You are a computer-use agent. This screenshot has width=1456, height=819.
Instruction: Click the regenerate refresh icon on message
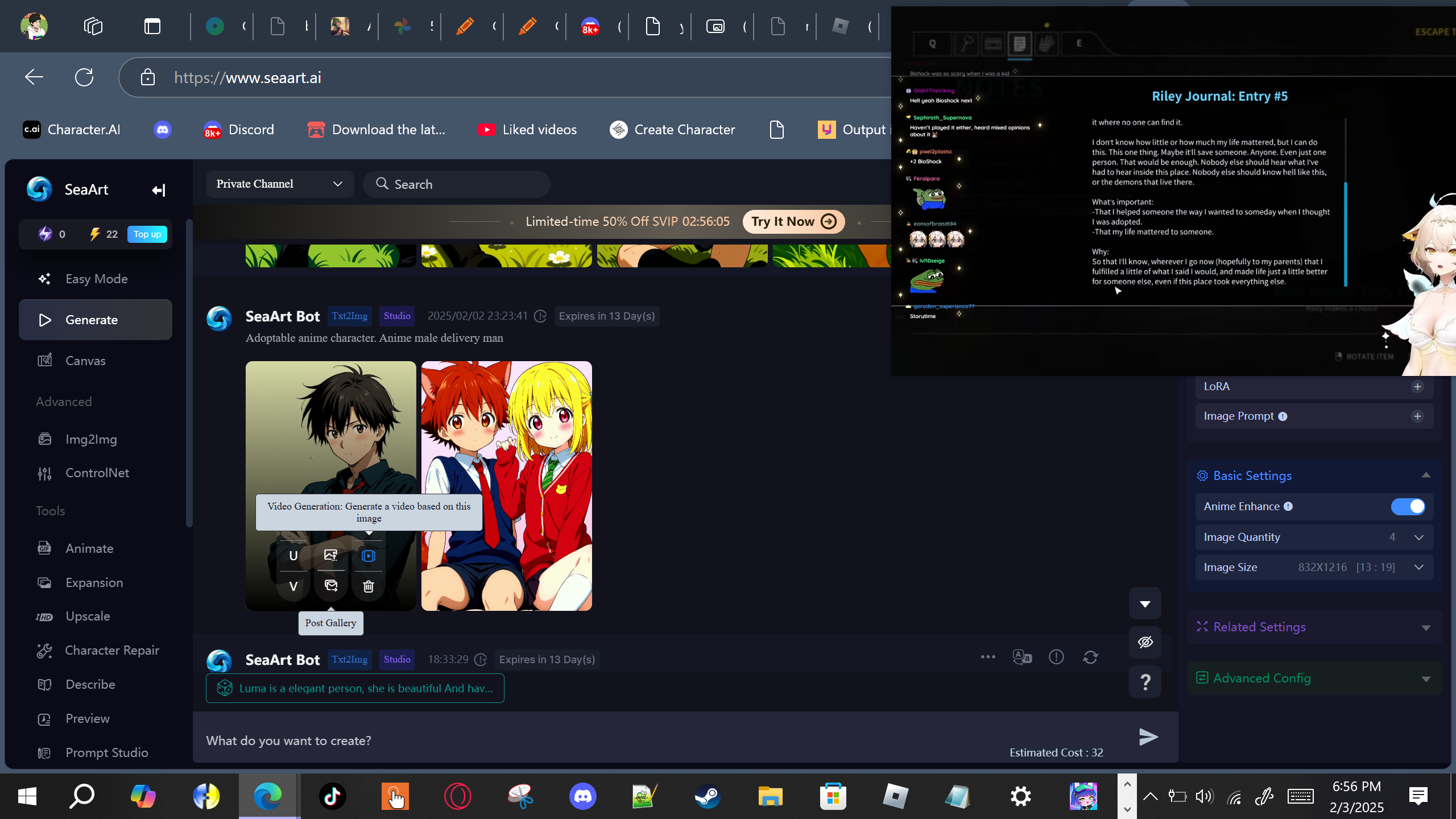[x=1090, y=657]
